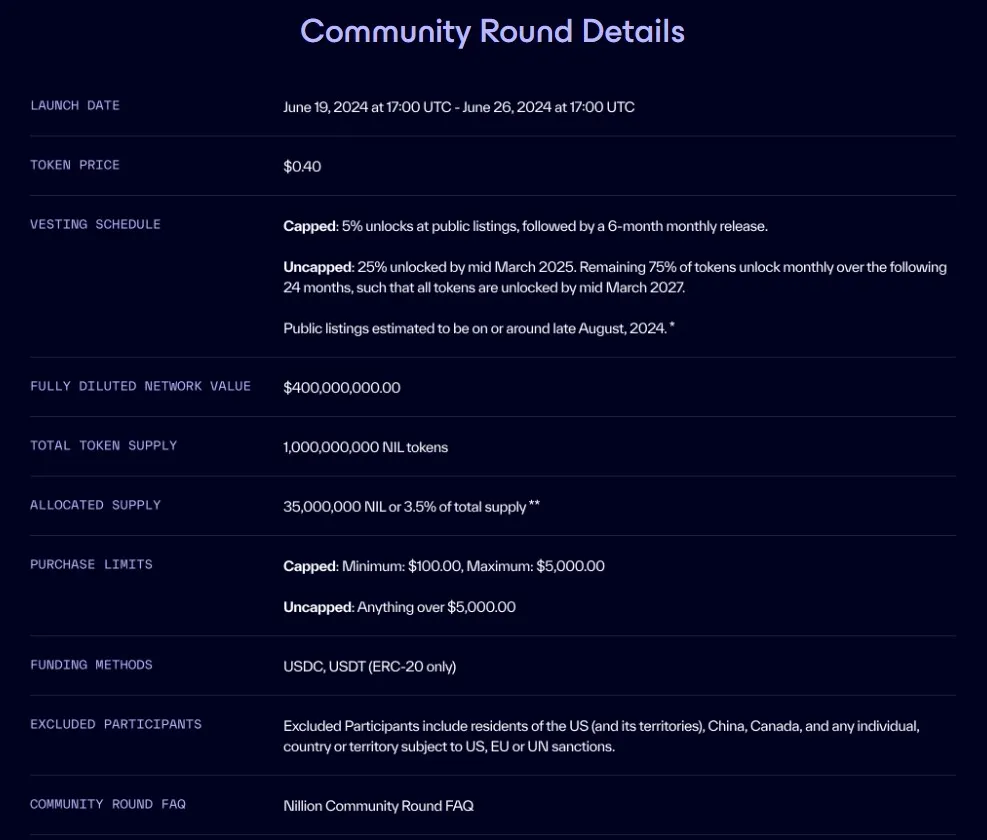This screenshot has height=840, width=987.
Task: Click the launch date value text
Action: tap(460, 107)
